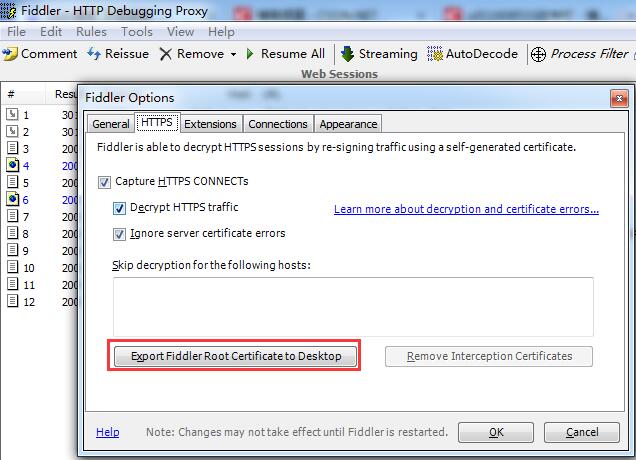The height and width of the screenshot is (460, 636).
Task: Select session 4 web page icon
Action: tap(13, 165)
